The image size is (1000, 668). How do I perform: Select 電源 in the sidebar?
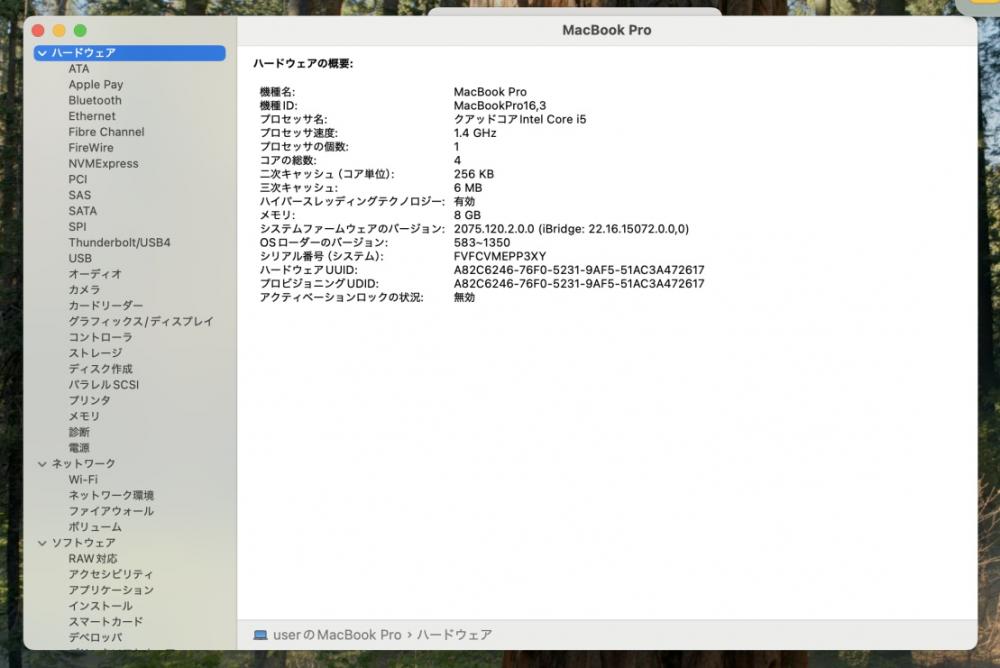coord(79,448)
